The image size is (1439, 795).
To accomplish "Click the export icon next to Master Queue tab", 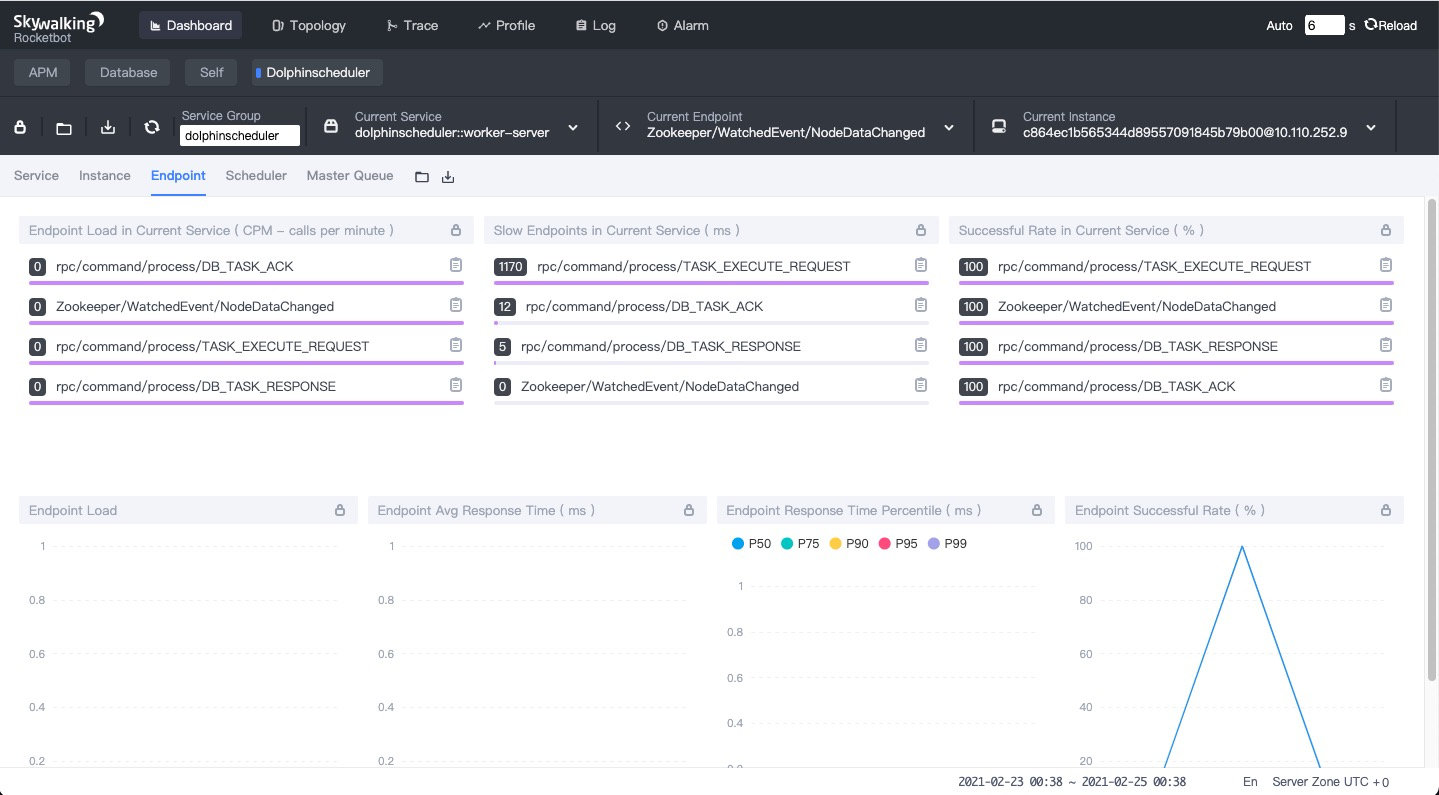I will [448, 177].
